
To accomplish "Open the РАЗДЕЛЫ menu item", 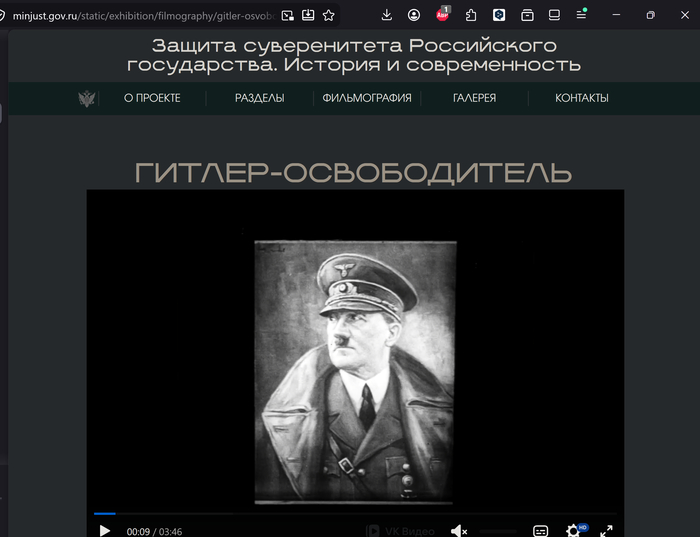I will click(260, 98).
